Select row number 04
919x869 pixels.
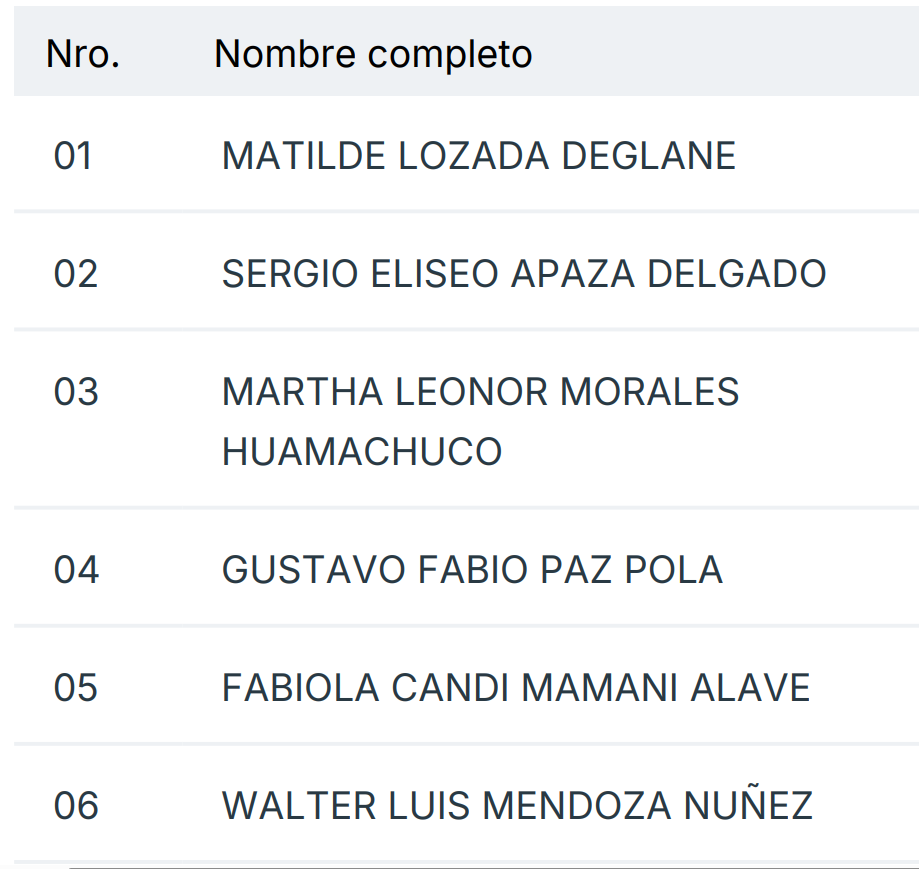point(76,570)
